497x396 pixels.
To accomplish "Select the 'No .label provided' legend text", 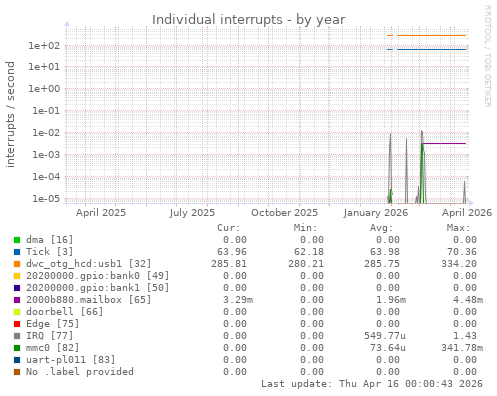I will 80,372.
